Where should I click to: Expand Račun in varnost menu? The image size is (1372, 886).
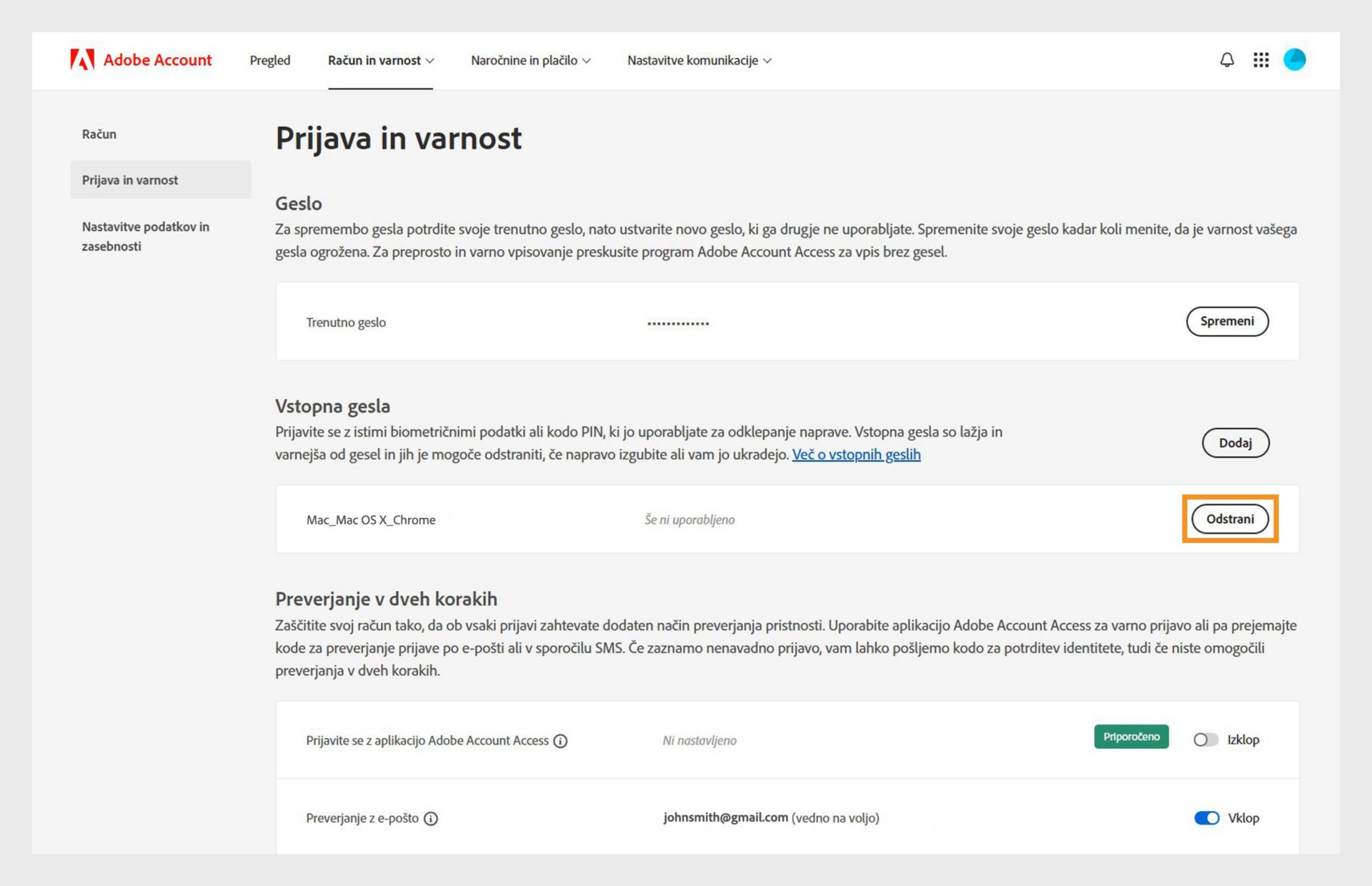[x=380, y=61]
